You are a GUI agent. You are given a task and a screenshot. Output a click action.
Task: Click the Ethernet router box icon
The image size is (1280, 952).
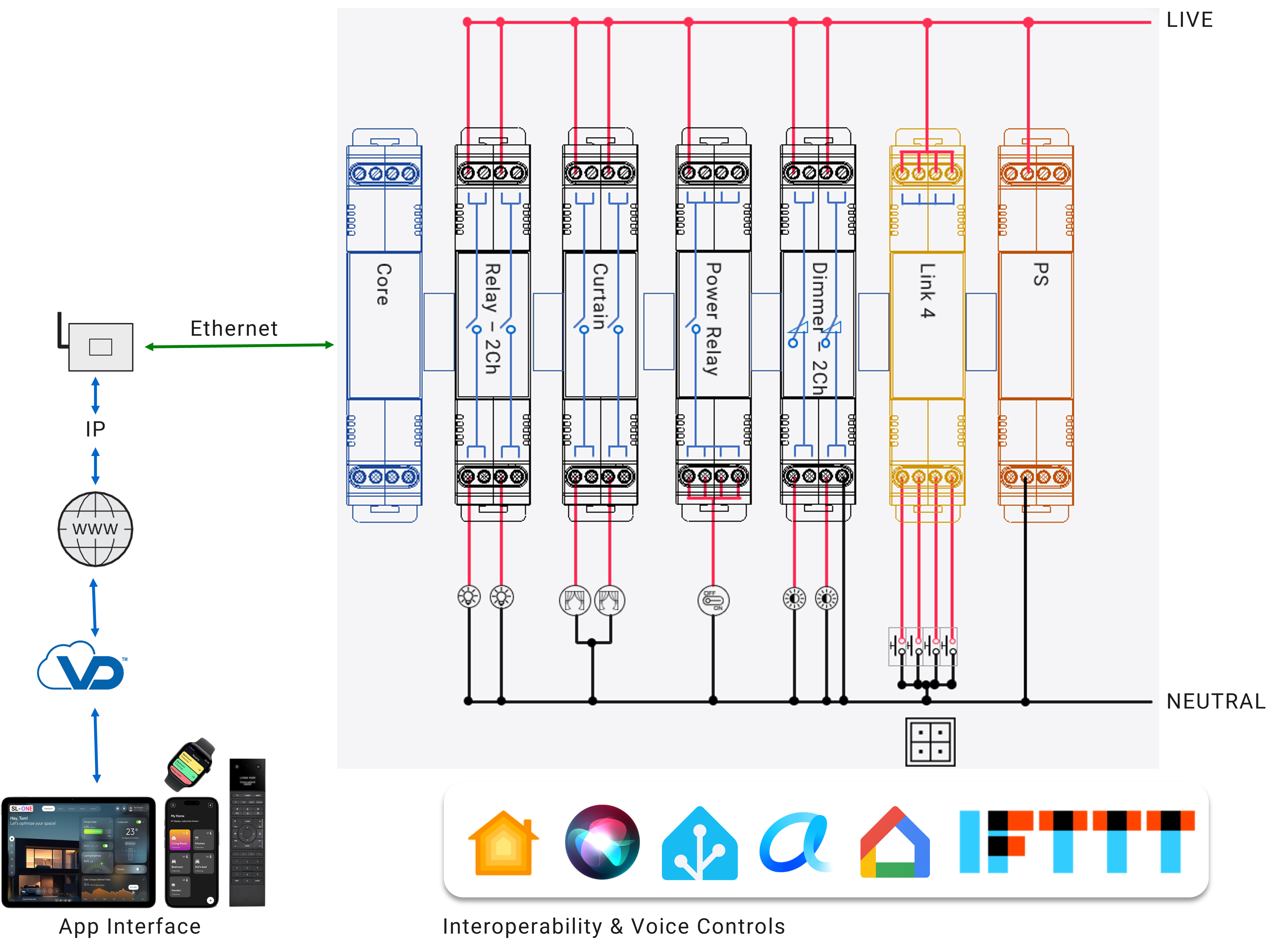[x=101, y=347]
